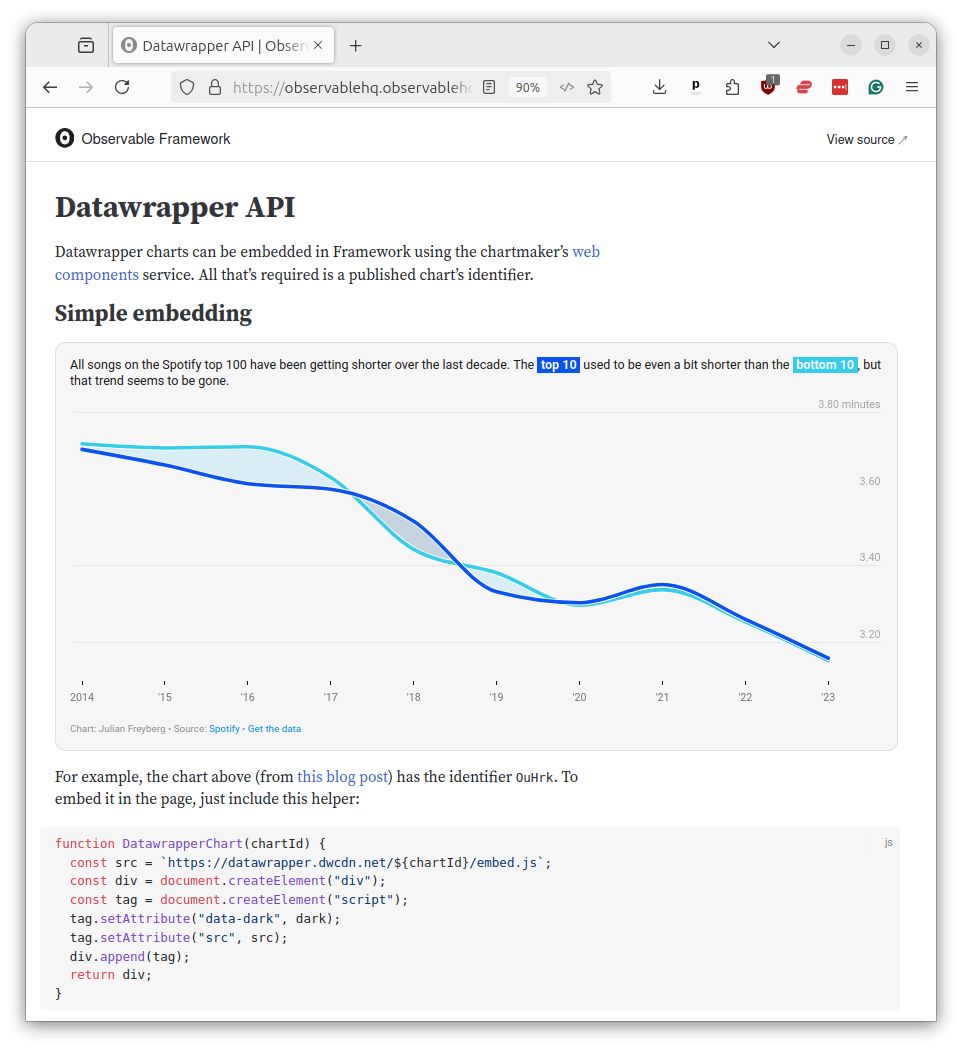Reload the current page
962x1050 pixels.
coord(122,87)
